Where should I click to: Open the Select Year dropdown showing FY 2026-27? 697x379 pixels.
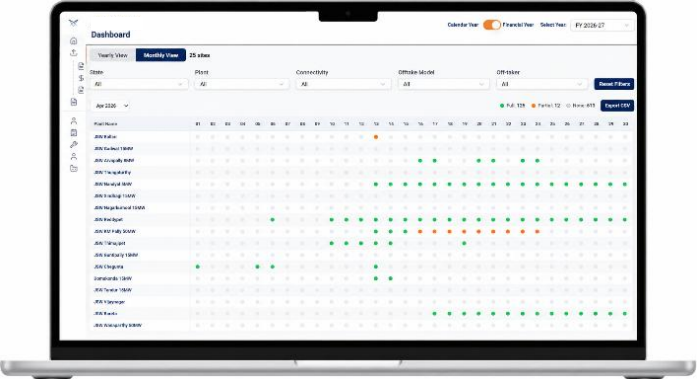tap(602, 25)
